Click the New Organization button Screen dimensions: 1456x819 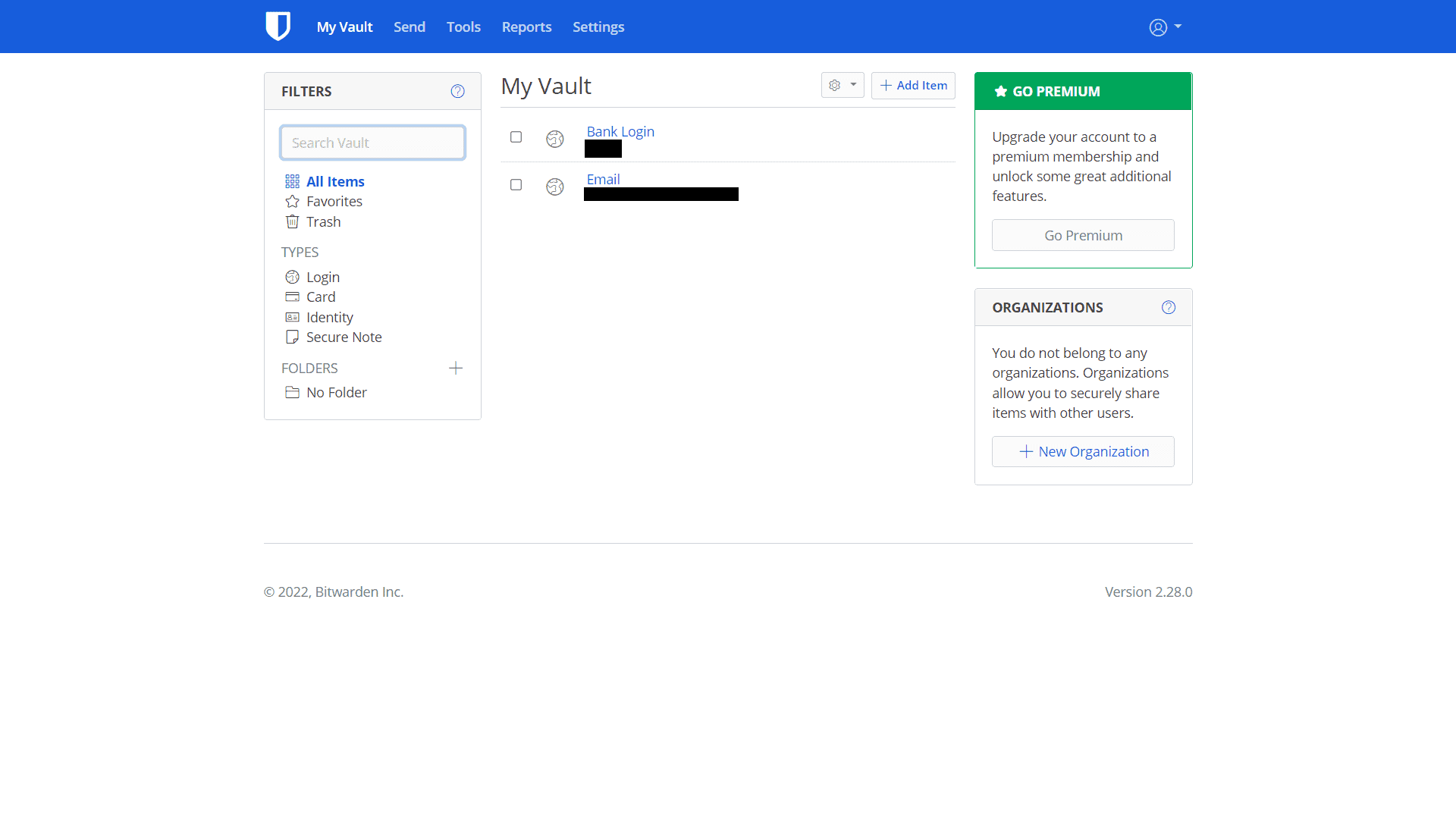click(1083, 451)
